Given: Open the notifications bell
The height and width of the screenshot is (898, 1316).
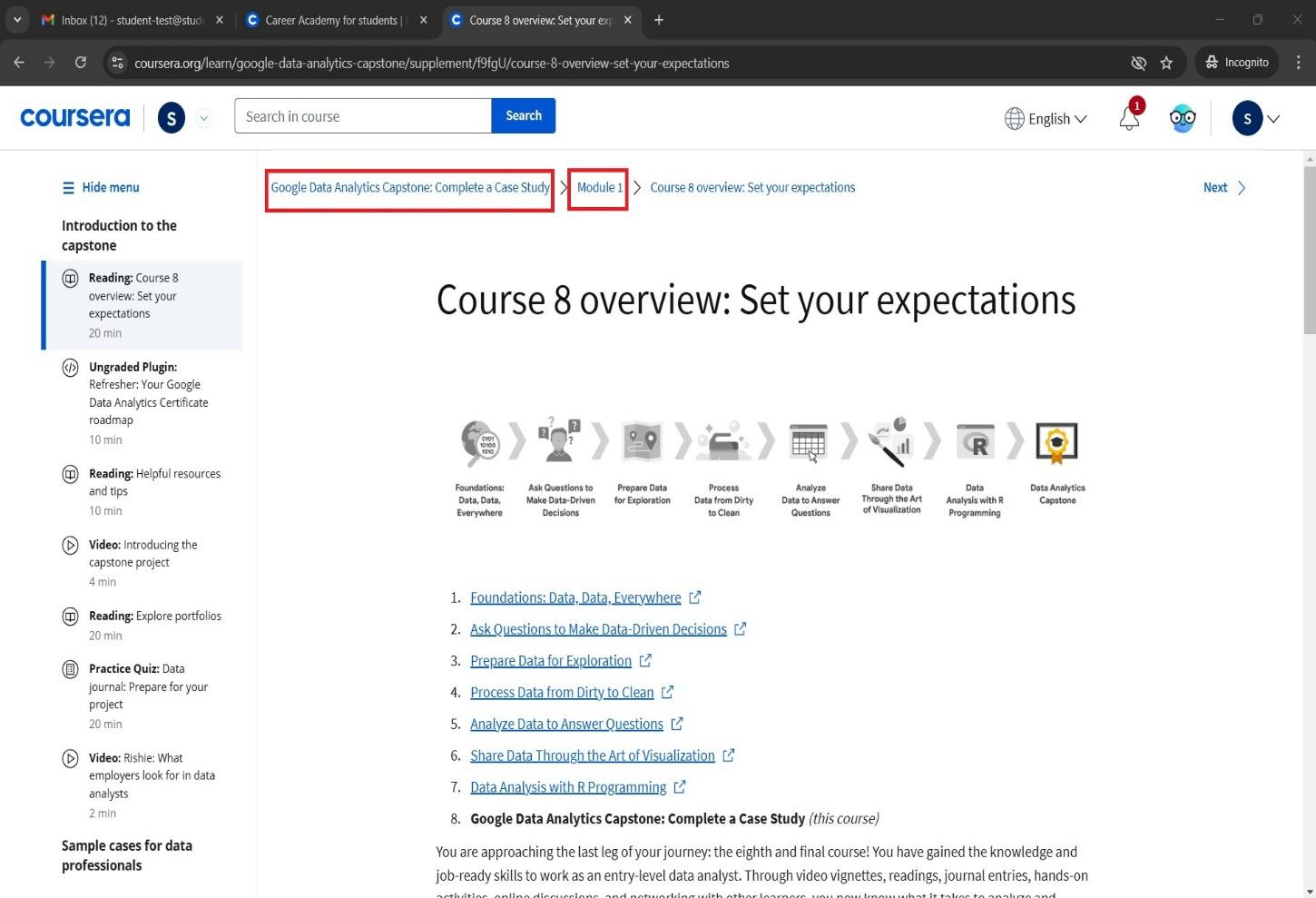Looking at the screenshot, I should tap(1129, 118).
